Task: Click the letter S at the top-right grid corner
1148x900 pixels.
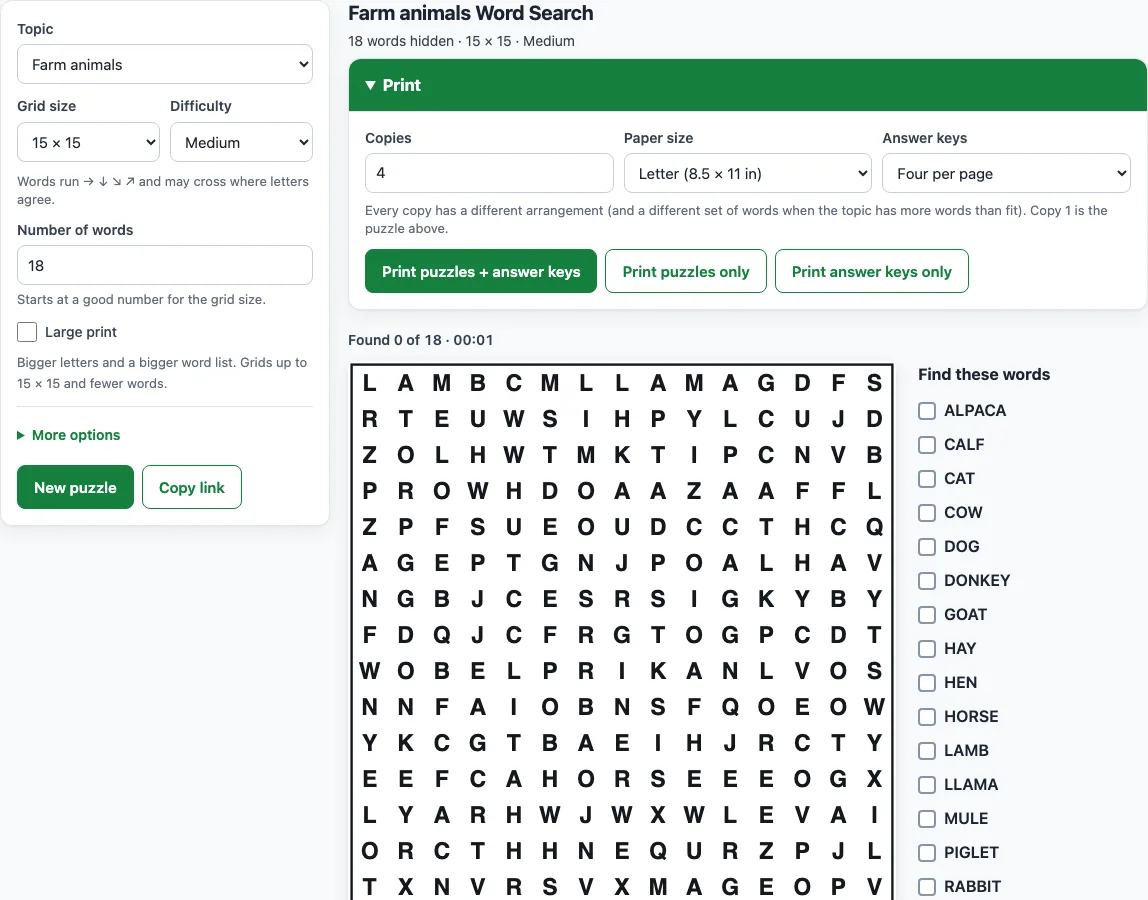Action: [874, 382]
